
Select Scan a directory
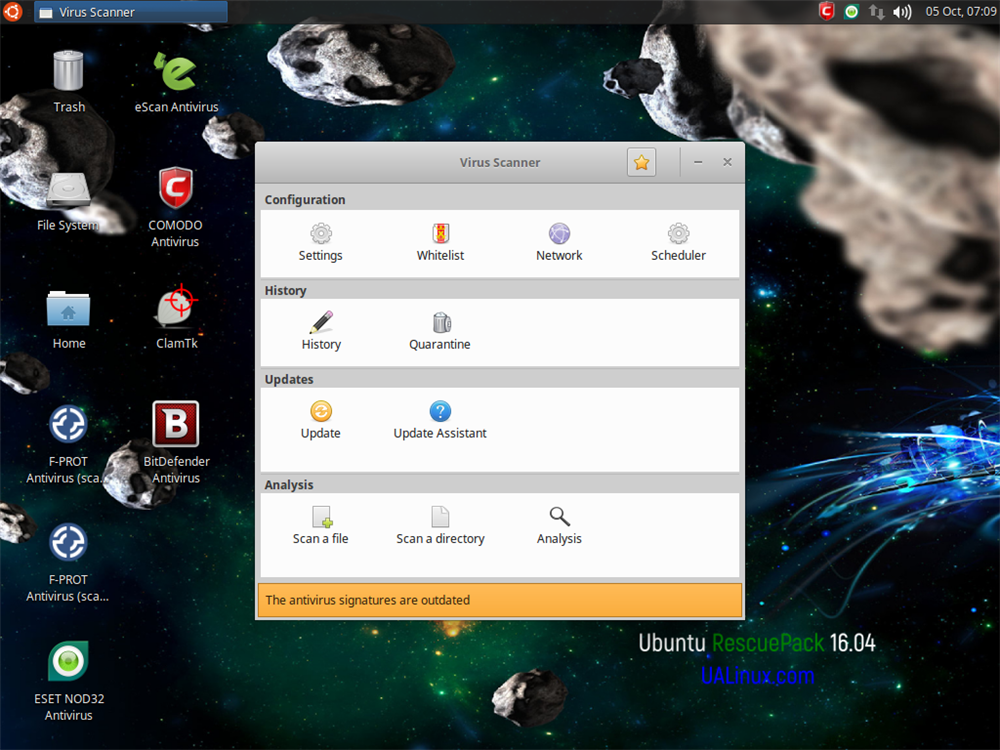click(440, 518)
